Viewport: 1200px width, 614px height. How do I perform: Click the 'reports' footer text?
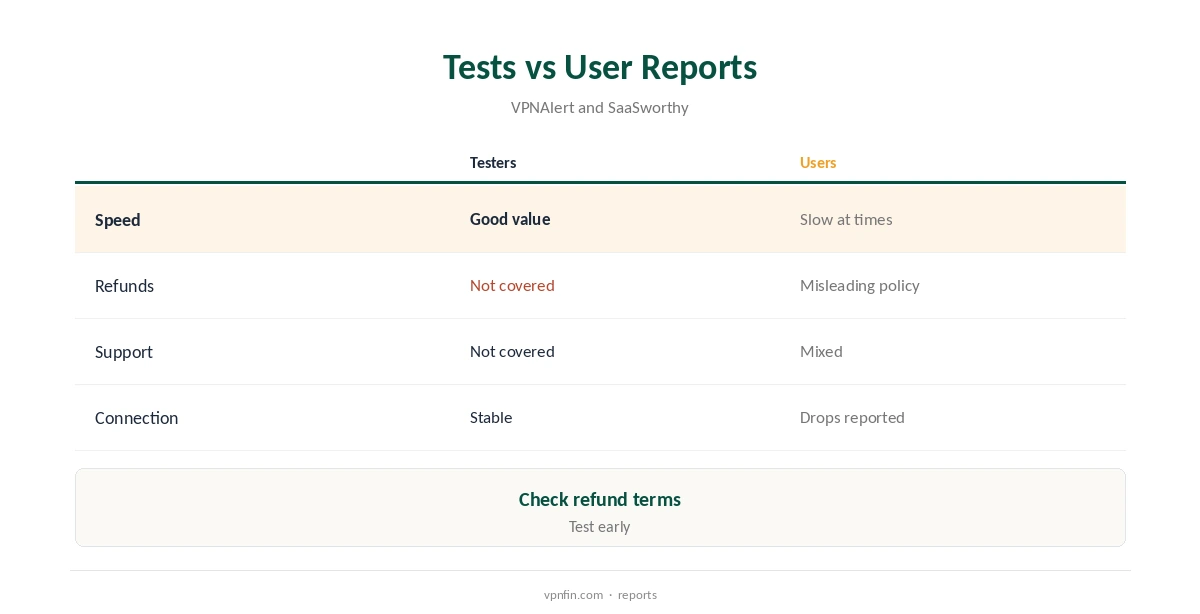637,595
